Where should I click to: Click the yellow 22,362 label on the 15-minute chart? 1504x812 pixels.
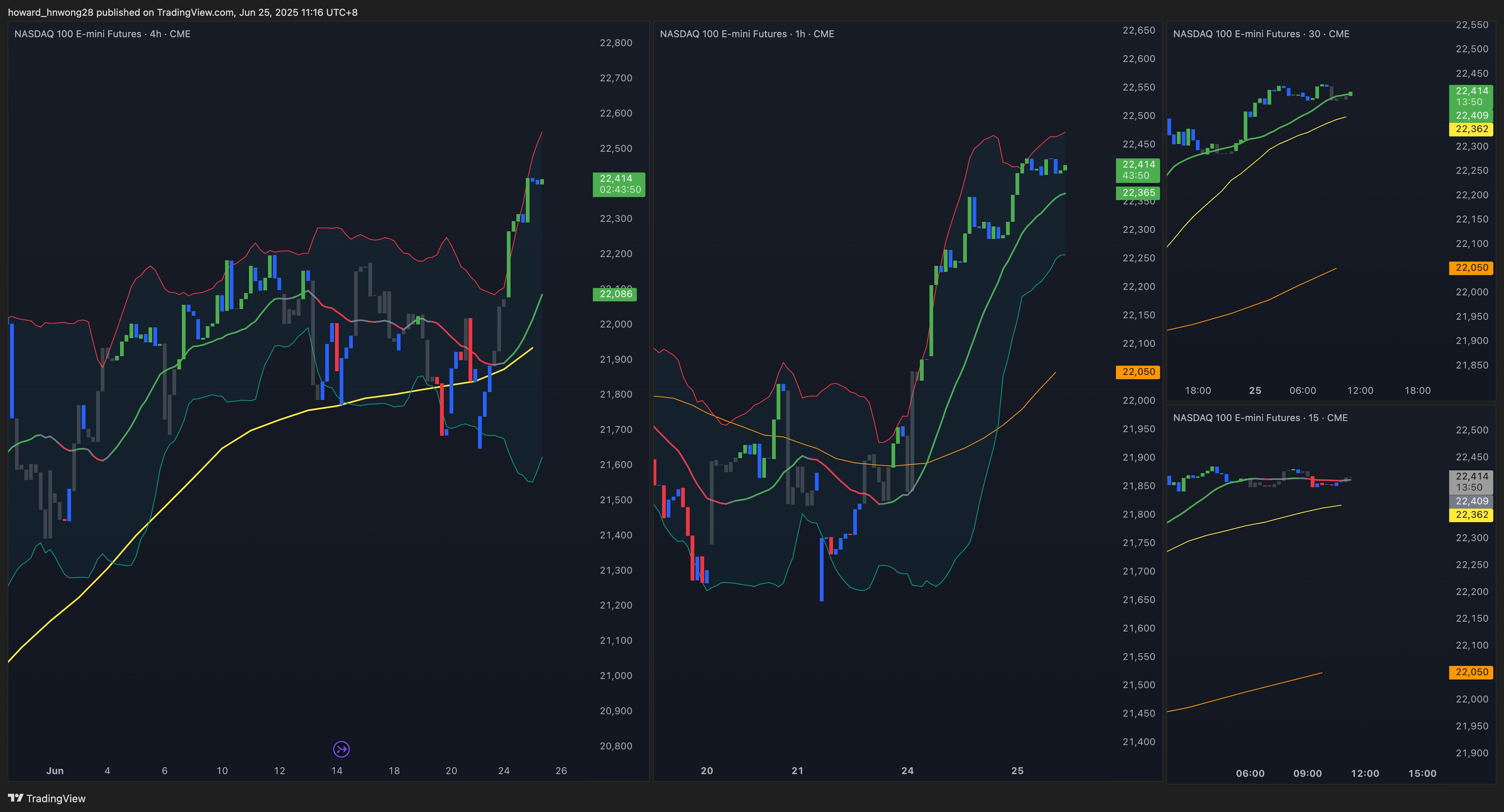[x=1471, y=515]
